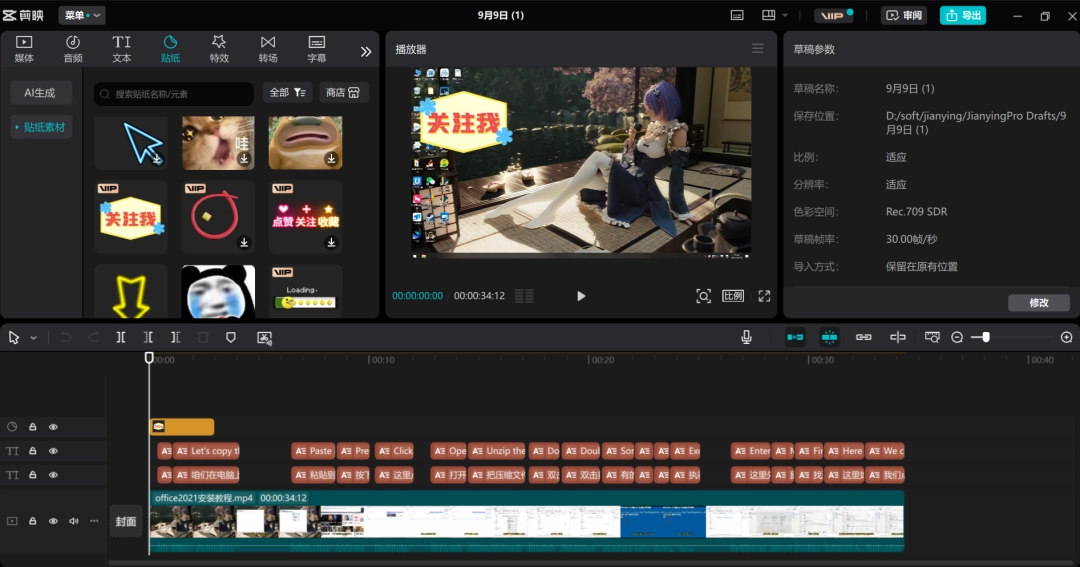Viewport: 1080px width, 567px height.
Task: Hide the English subtitle text track
Action: [x=53, y=451]
